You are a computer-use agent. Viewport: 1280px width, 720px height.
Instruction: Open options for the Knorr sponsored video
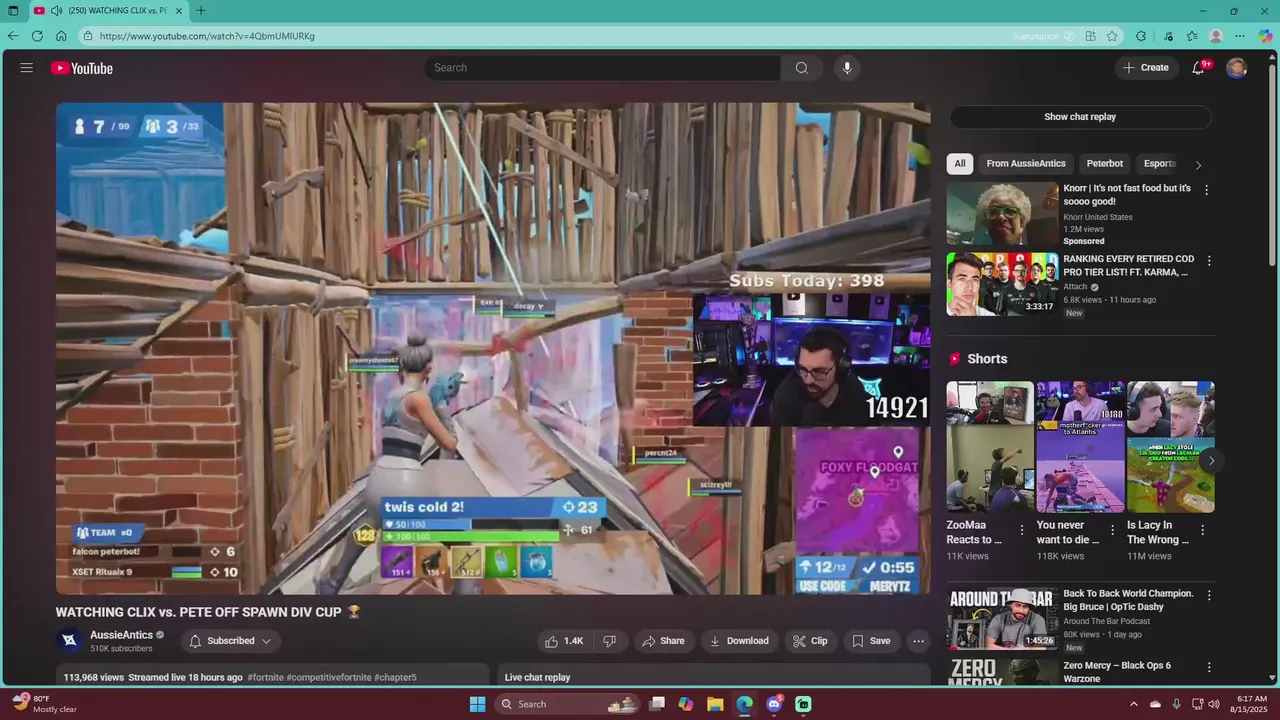click(x=1207, y=190)
